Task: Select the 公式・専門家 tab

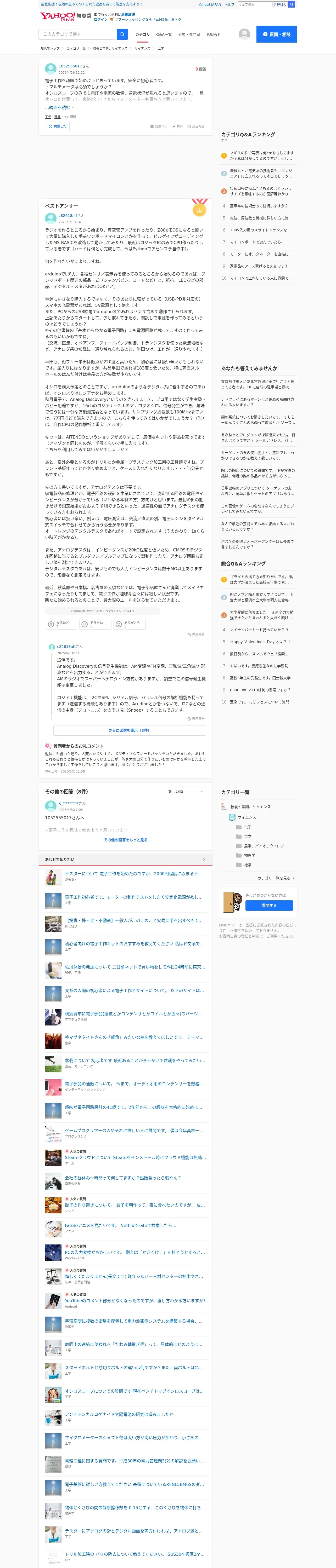Action: point(189,35)
